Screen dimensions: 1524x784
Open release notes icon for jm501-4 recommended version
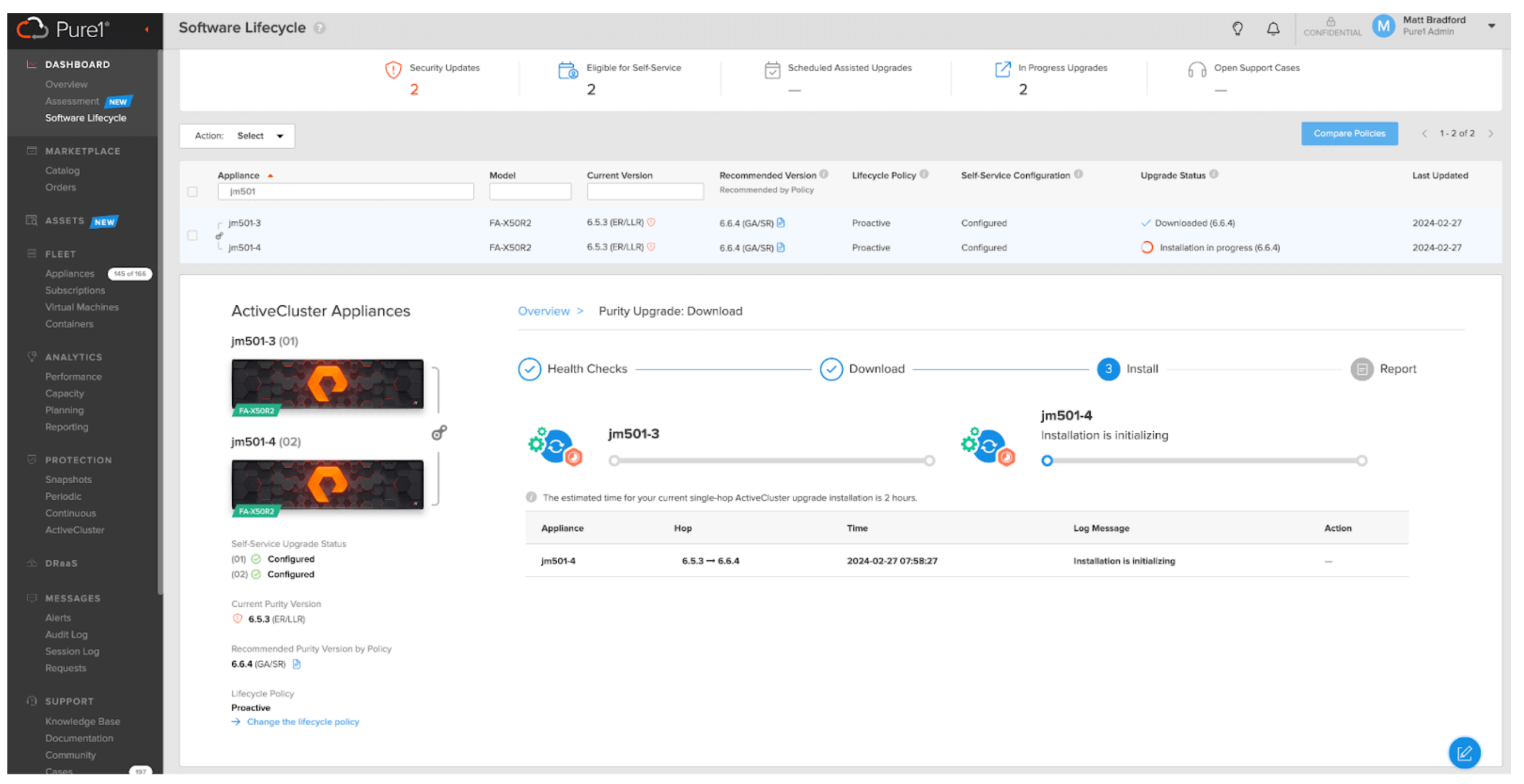pos(781,248)
